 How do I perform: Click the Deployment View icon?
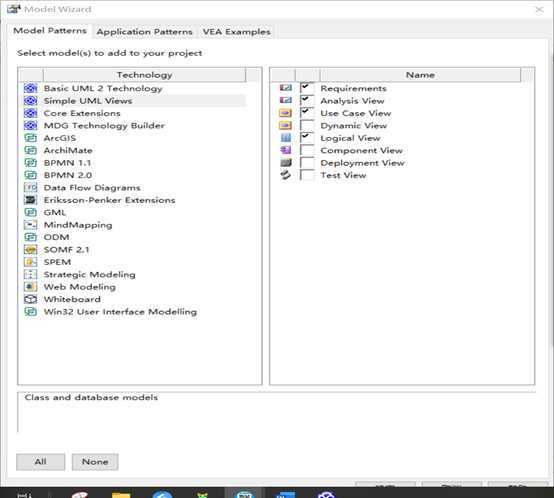pos(285,163)
